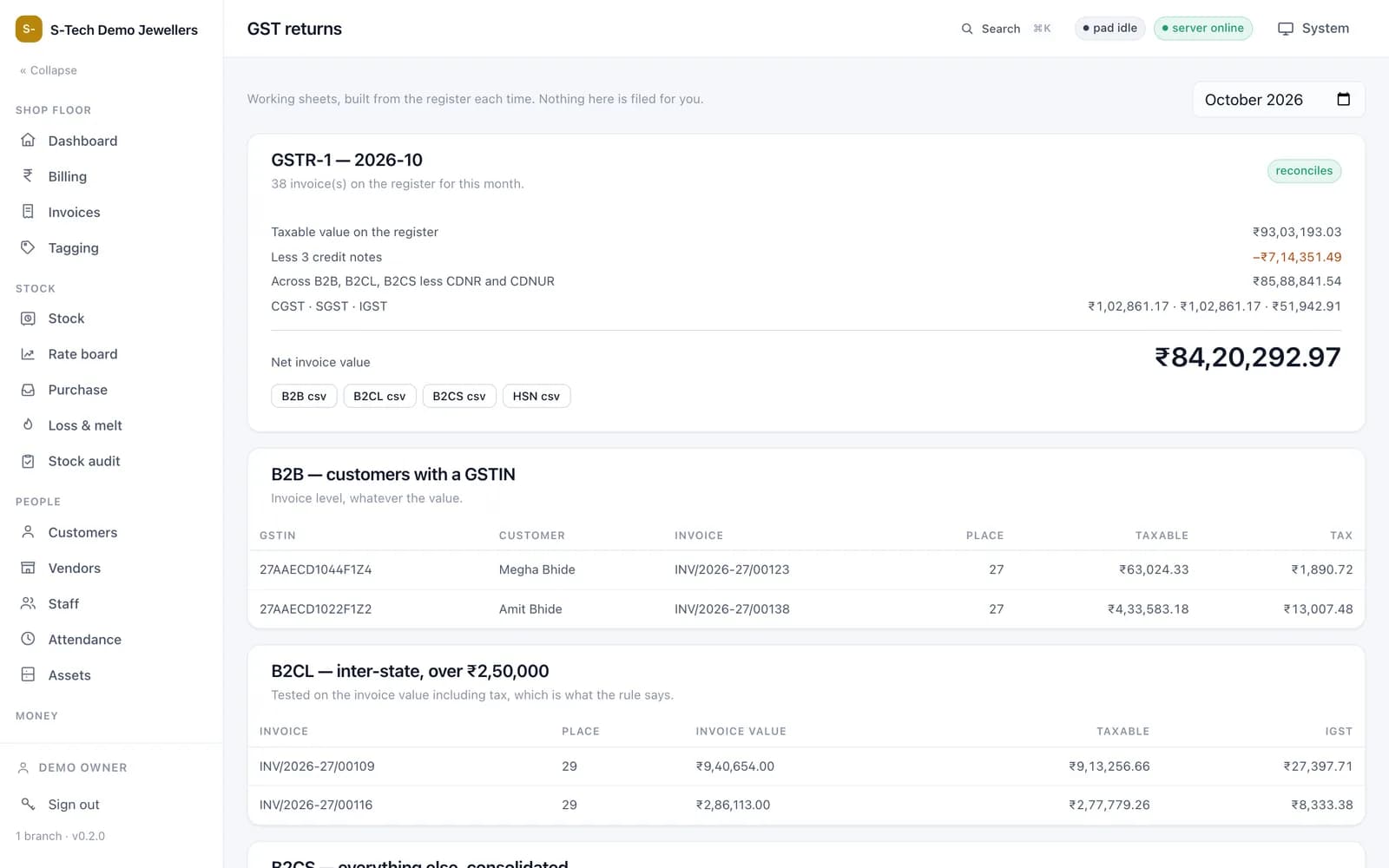The image size is (1389, 868).
Task: Click the Rate board chart icon
Action: pos(28,354)
